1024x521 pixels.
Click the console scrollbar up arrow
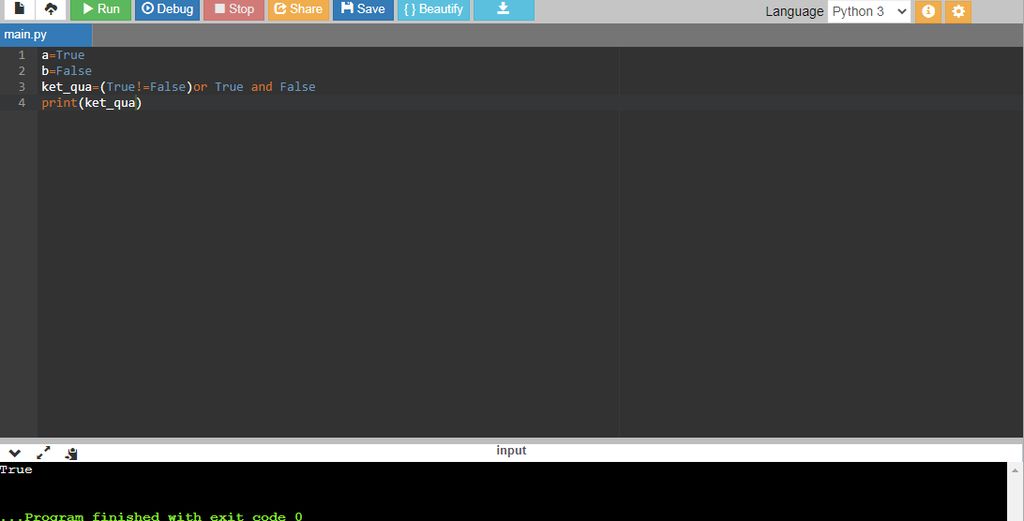[1016, 470]
